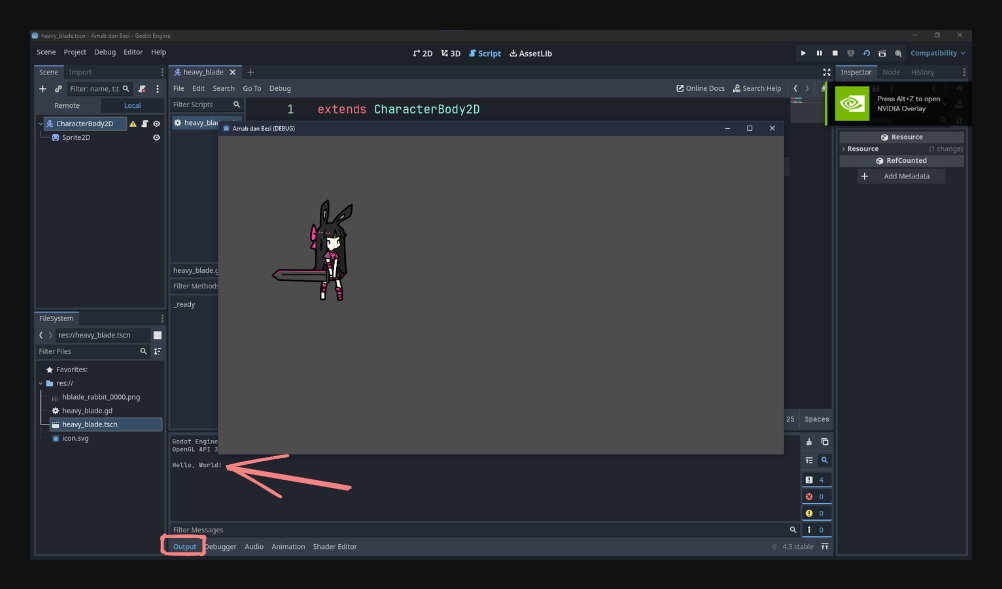Switch to the 2D workspace
The height and width of the screenshot is (589, 1002).
422,54
